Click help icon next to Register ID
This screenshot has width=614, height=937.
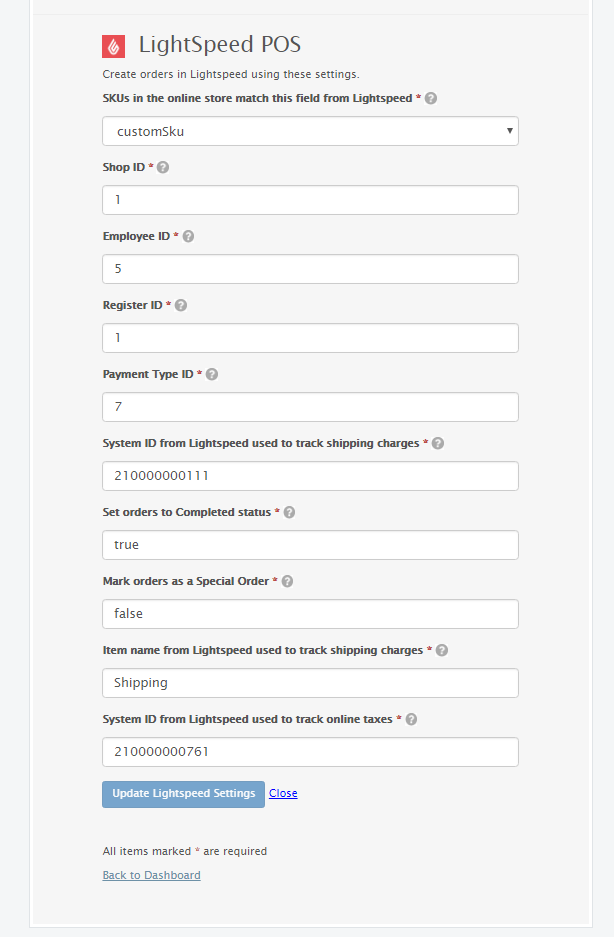(181, 305)
